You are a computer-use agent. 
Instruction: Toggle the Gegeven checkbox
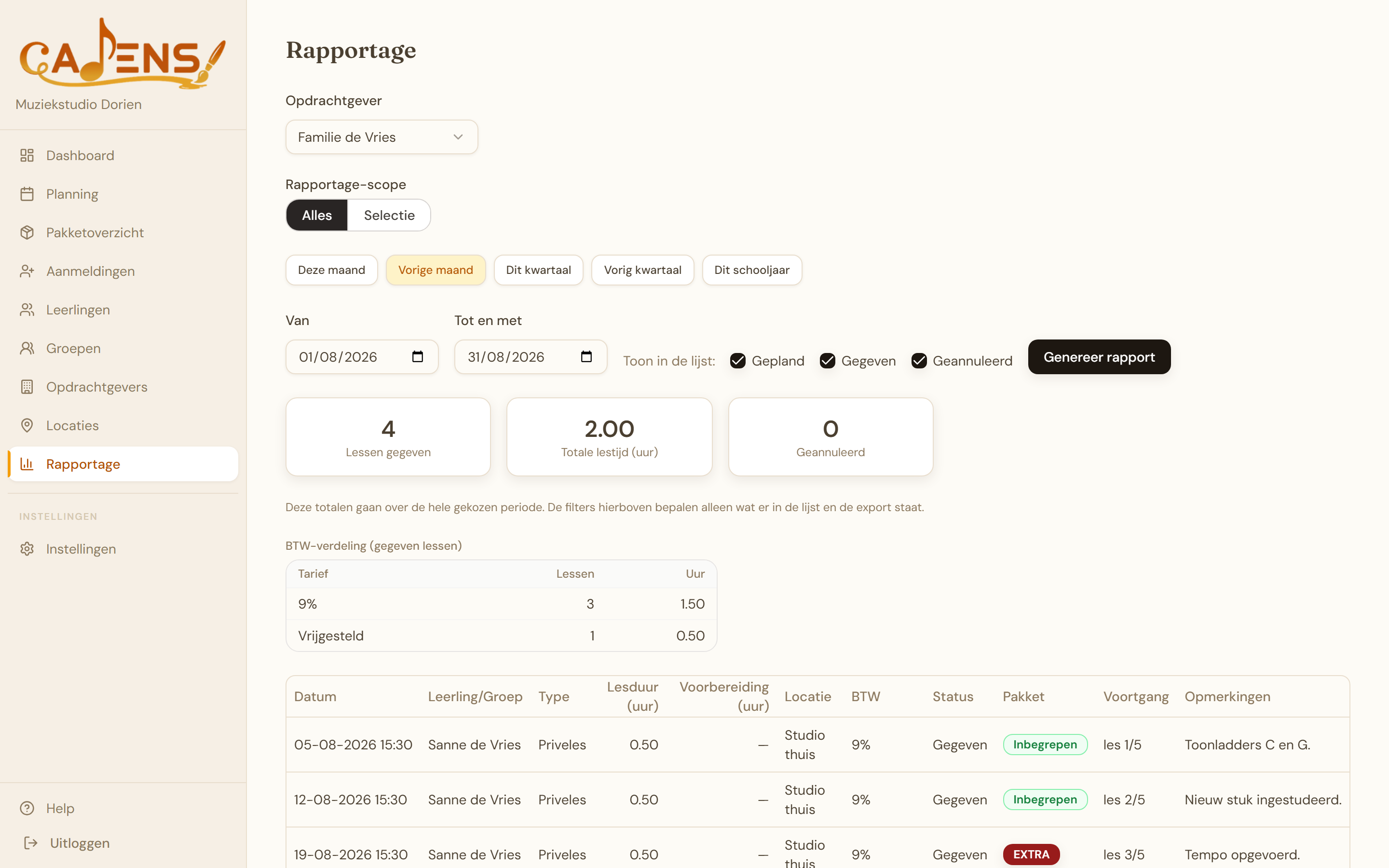click(x=827, y=361)
